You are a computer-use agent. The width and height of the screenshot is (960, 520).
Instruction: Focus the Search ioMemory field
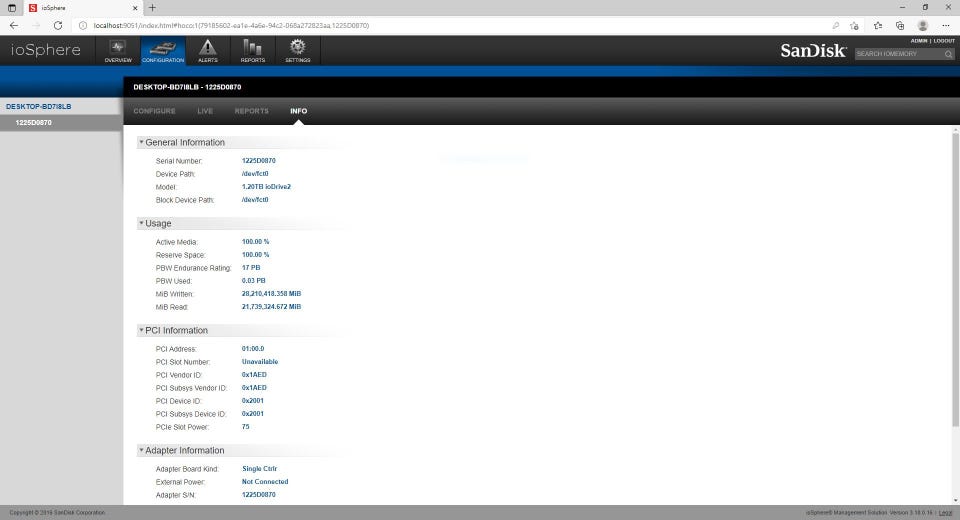(x=899, y=54)
